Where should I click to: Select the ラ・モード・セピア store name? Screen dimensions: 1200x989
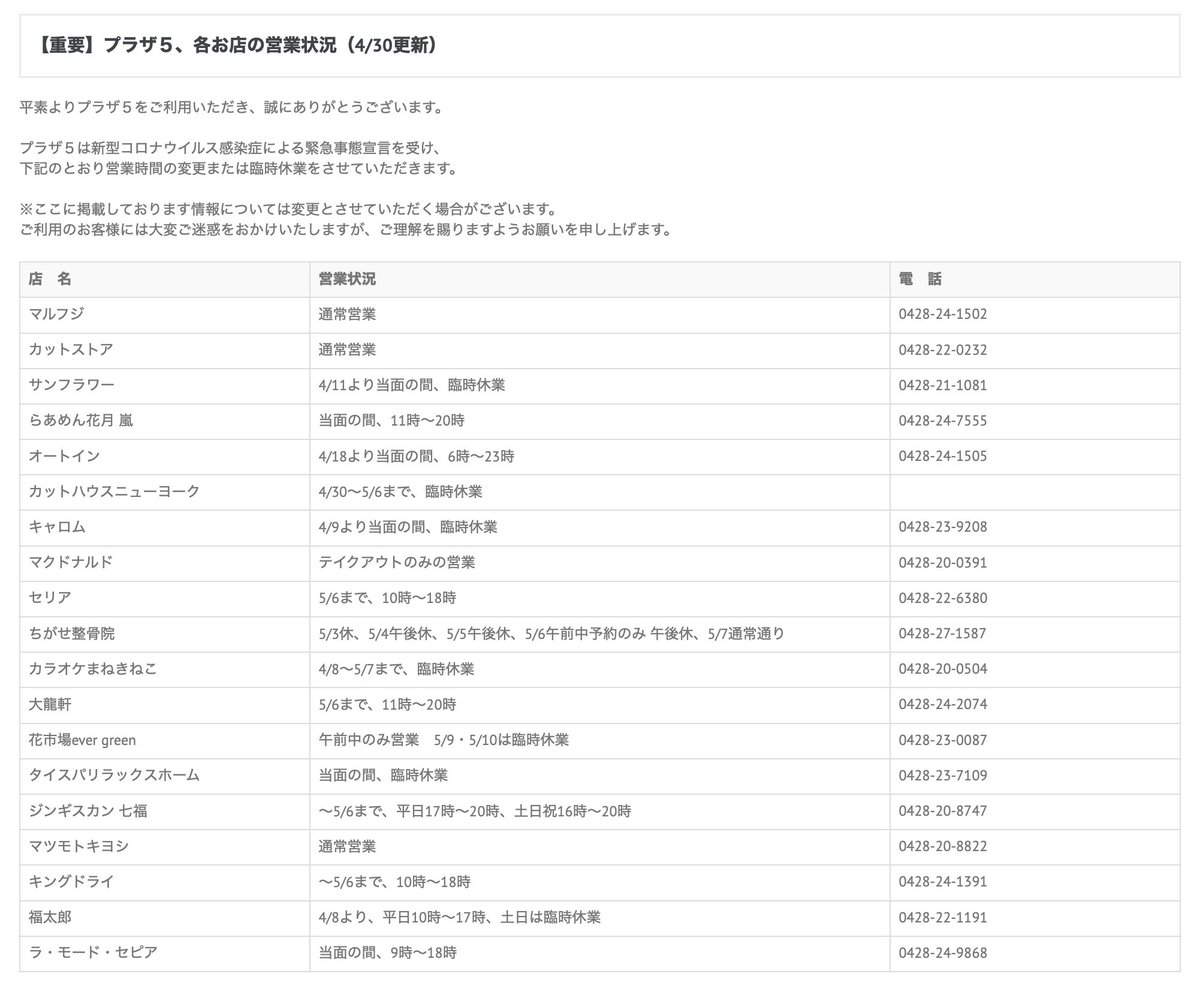click(x=93, y=953)
